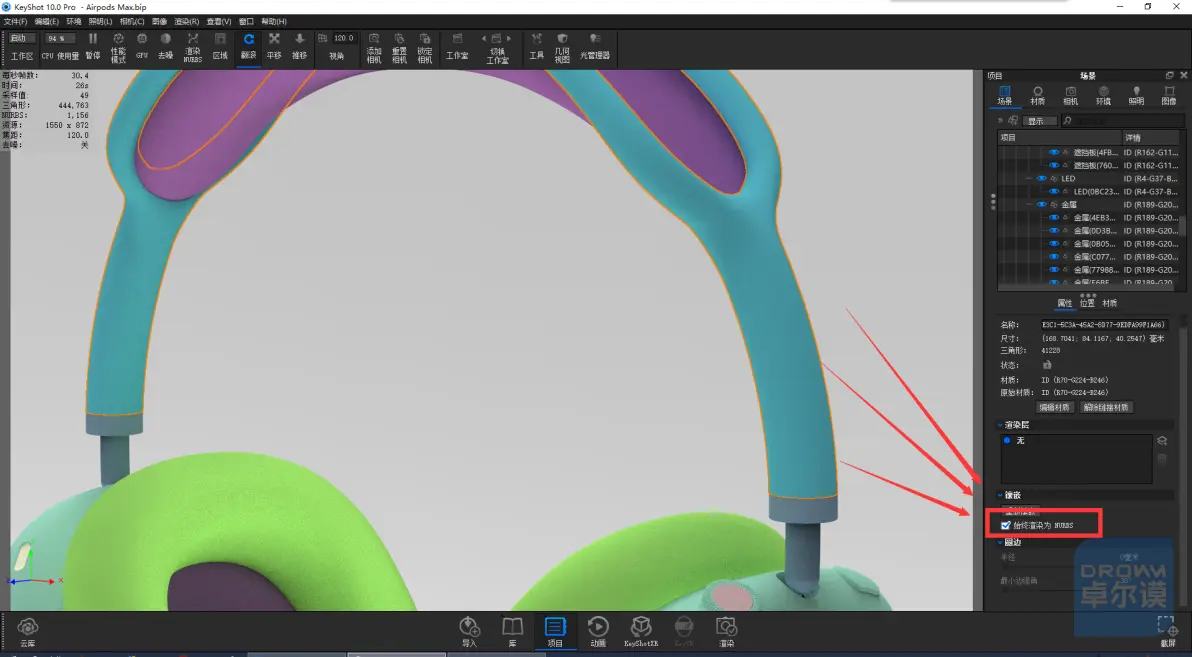The height and width of the screenshot is (657, 1192).
Task: Open the CPU usage 94% dropdown
Action: coord(59,38)
